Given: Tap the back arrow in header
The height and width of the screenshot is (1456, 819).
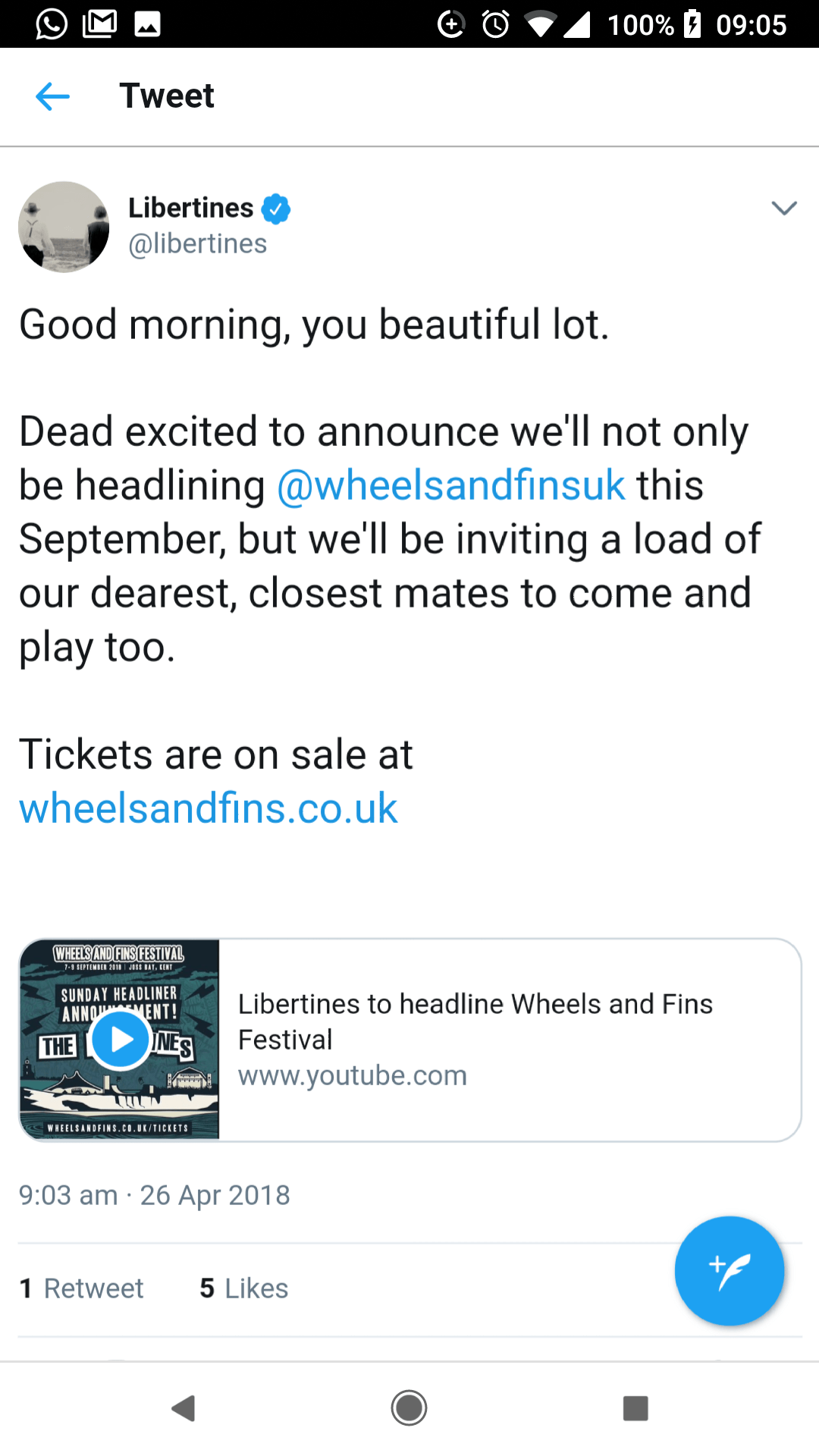Looking at the screenshot, I should click(52, 96).
